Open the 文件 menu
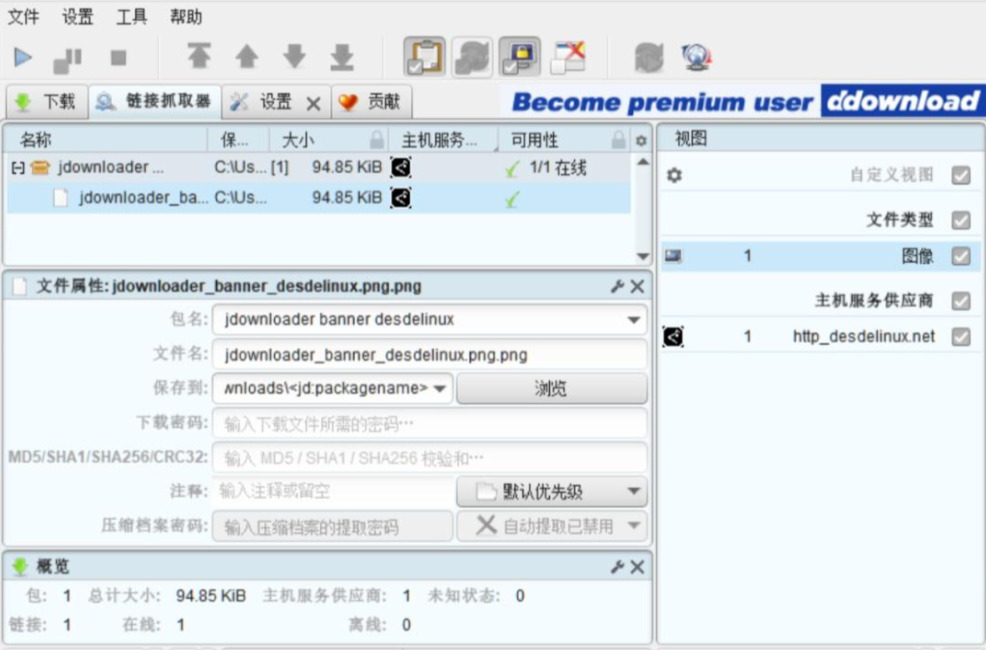Viewport: 986px width, 650px height. click(x=24, y=16)
